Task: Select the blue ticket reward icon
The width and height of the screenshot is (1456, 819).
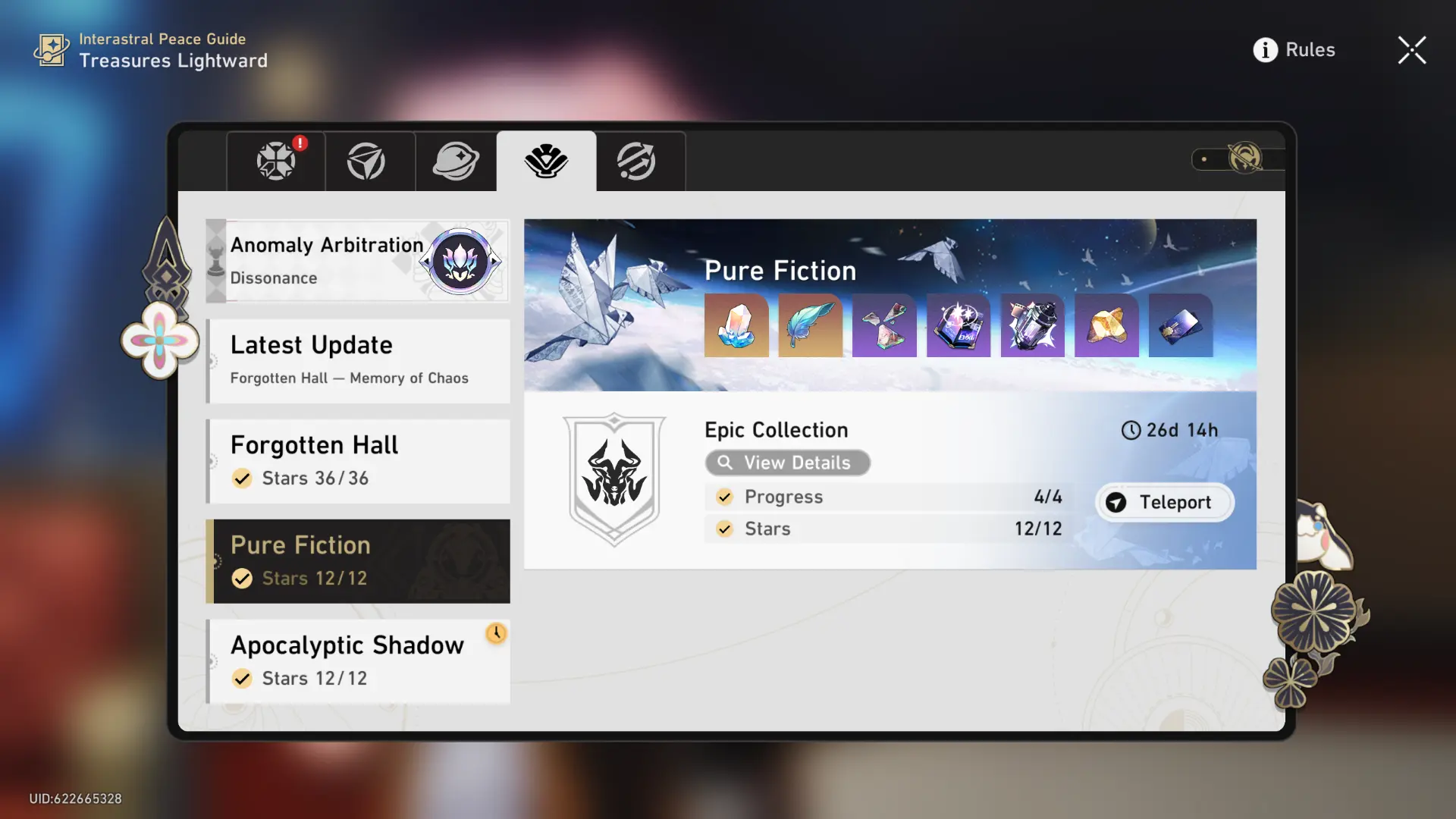Action: click(x=1181, y=325)
